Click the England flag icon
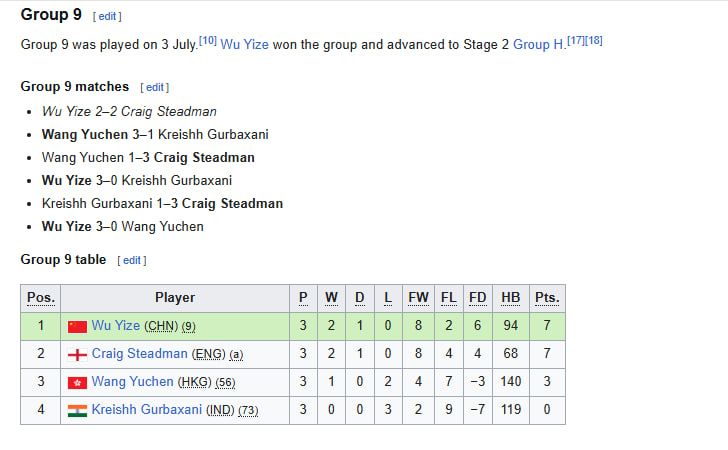 (x=77, y=355)
